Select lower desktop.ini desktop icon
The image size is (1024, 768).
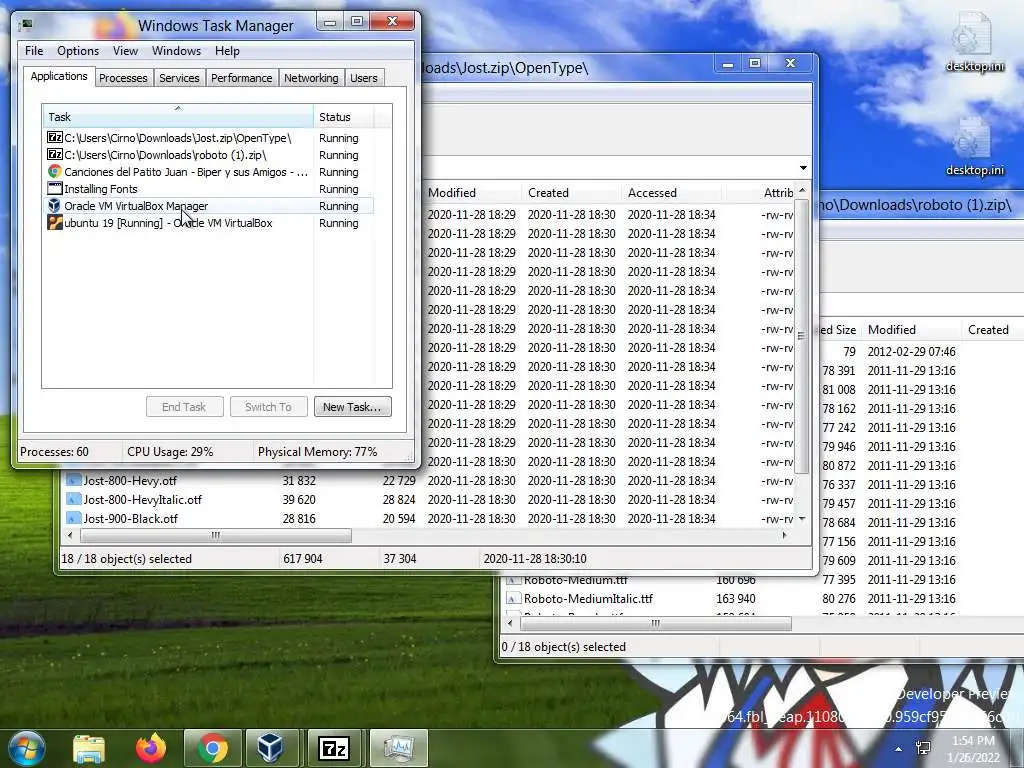[x=974, y=147]
